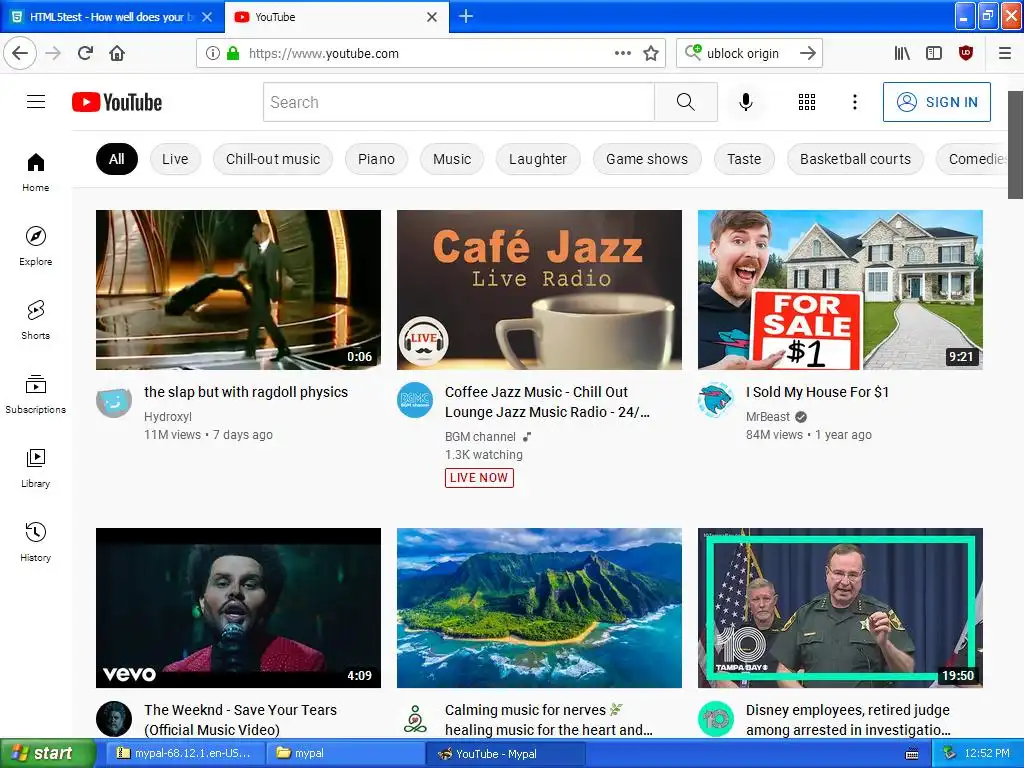The height and width of the screenshot is (768, 1024).
Task: Open Subscriptions in the sidebar
Action: pos(35,394)
